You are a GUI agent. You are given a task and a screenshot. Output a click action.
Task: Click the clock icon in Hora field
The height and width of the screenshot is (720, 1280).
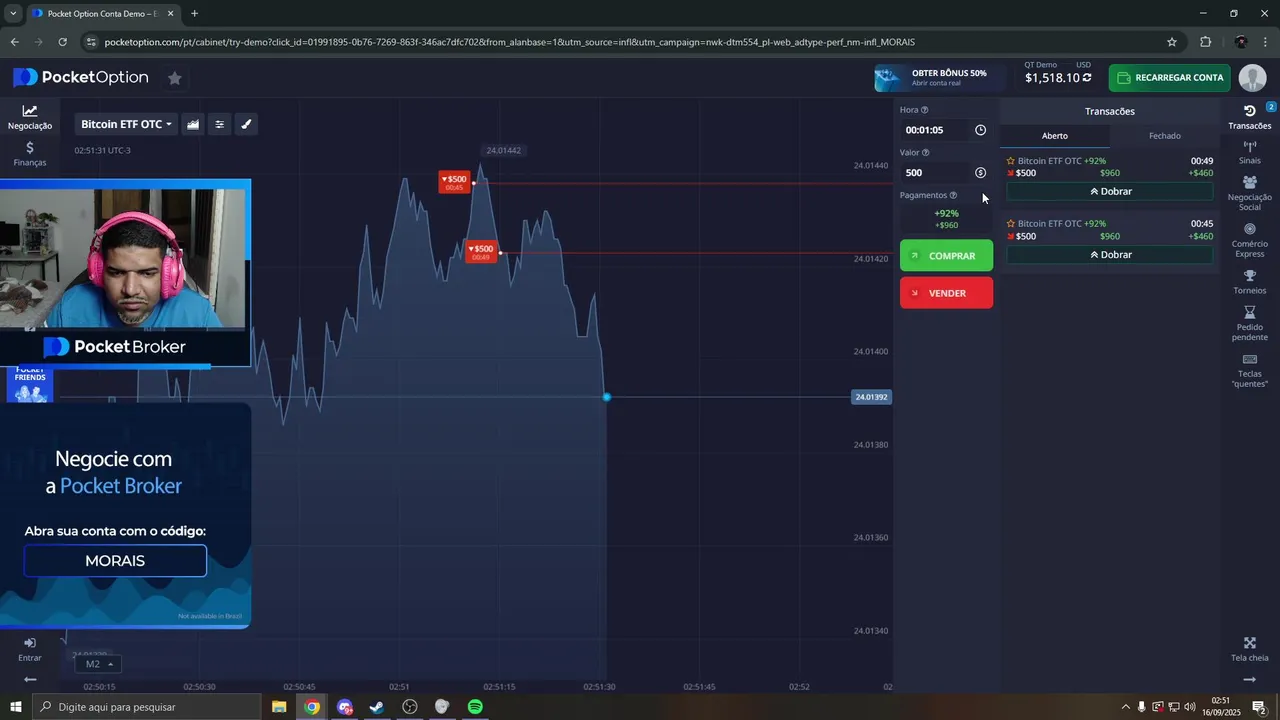[x=980, y=130]
